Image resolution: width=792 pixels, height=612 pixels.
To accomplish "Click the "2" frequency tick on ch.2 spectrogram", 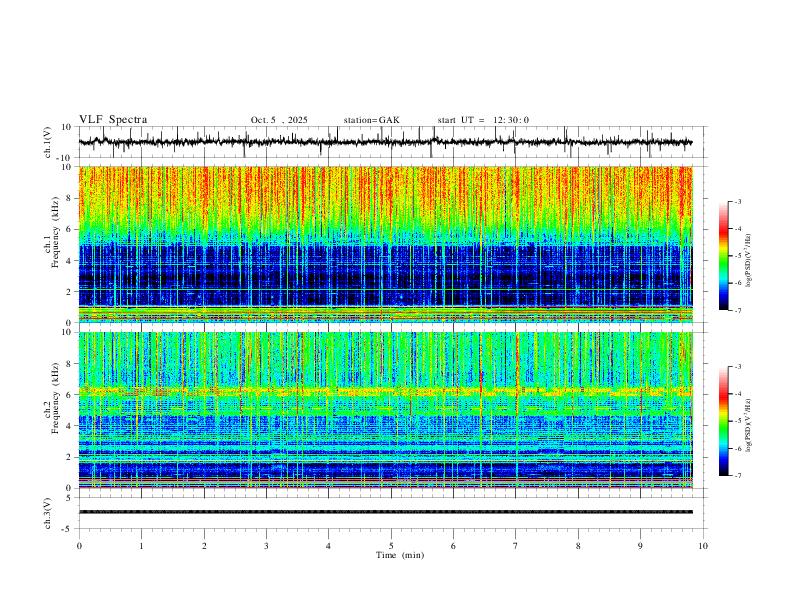I will [x=70, y=457].
